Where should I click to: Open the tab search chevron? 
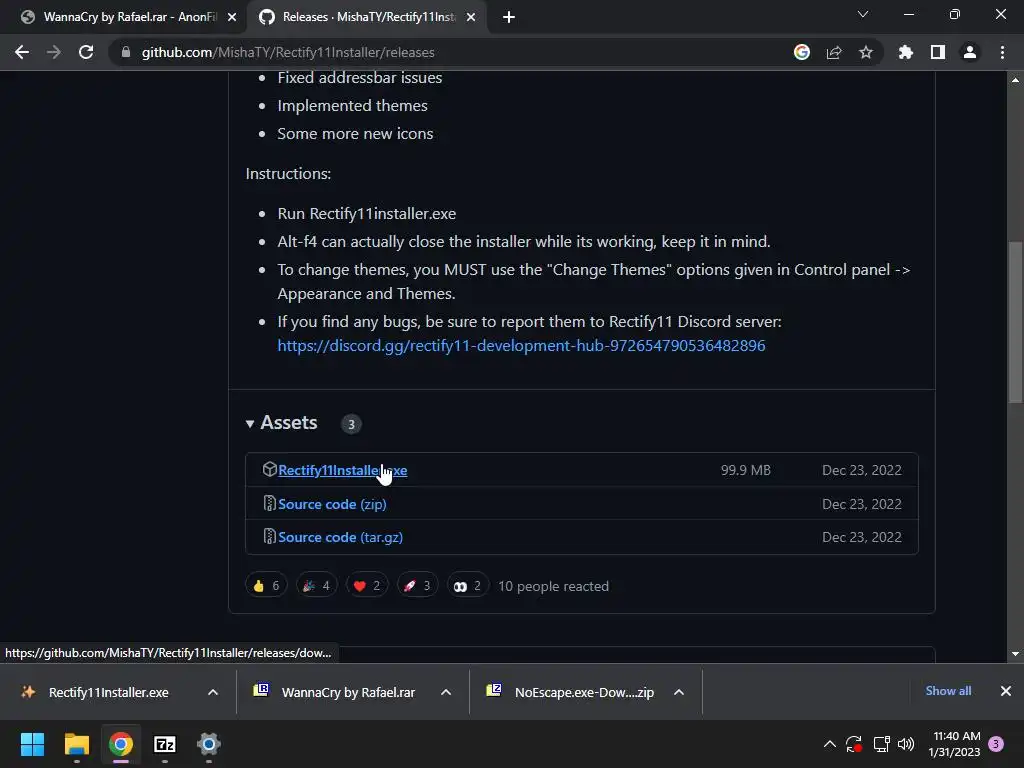tap(863, 14)
